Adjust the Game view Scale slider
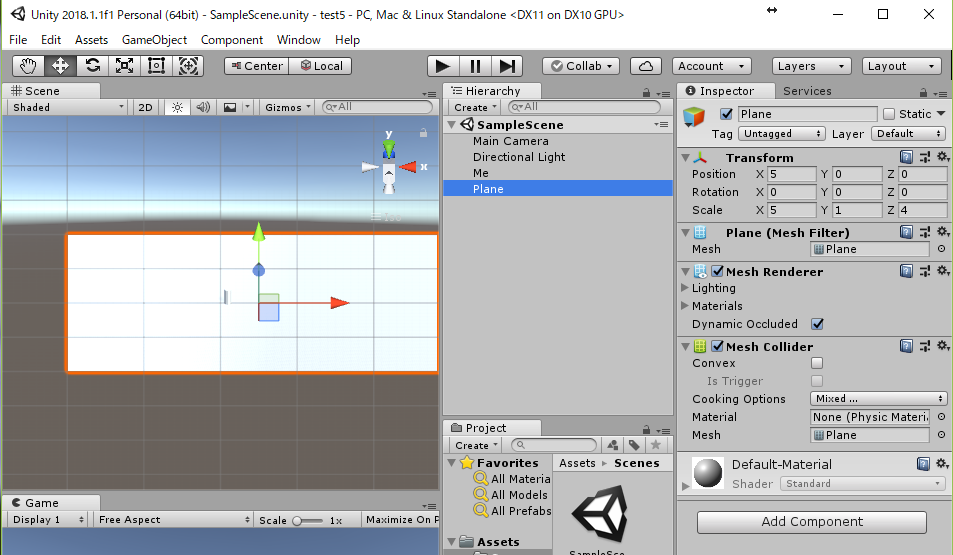This screenshot has height=555, width=953. pos(308,520)
